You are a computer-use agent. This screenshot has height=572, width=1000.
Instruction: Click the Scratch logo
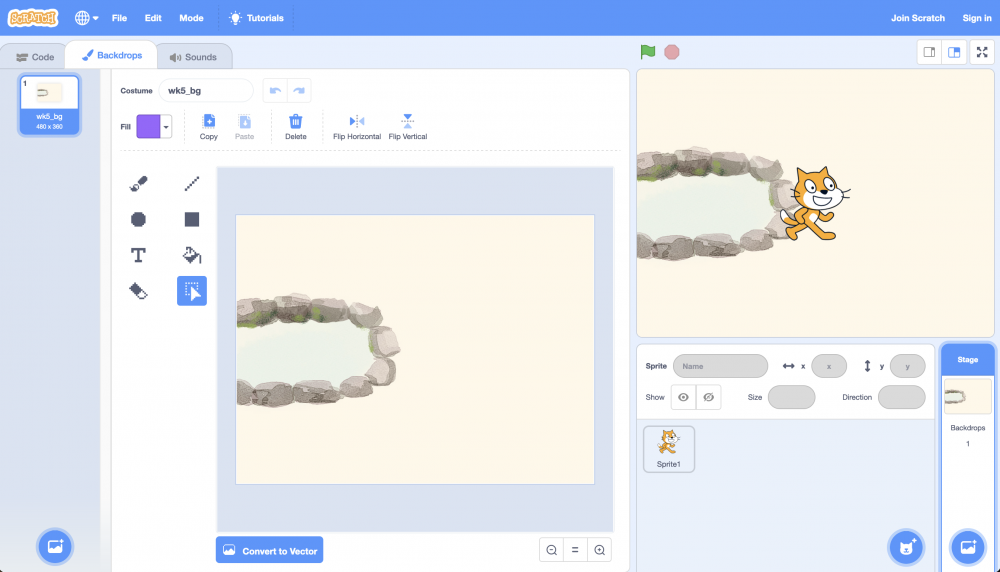(33, 18)
